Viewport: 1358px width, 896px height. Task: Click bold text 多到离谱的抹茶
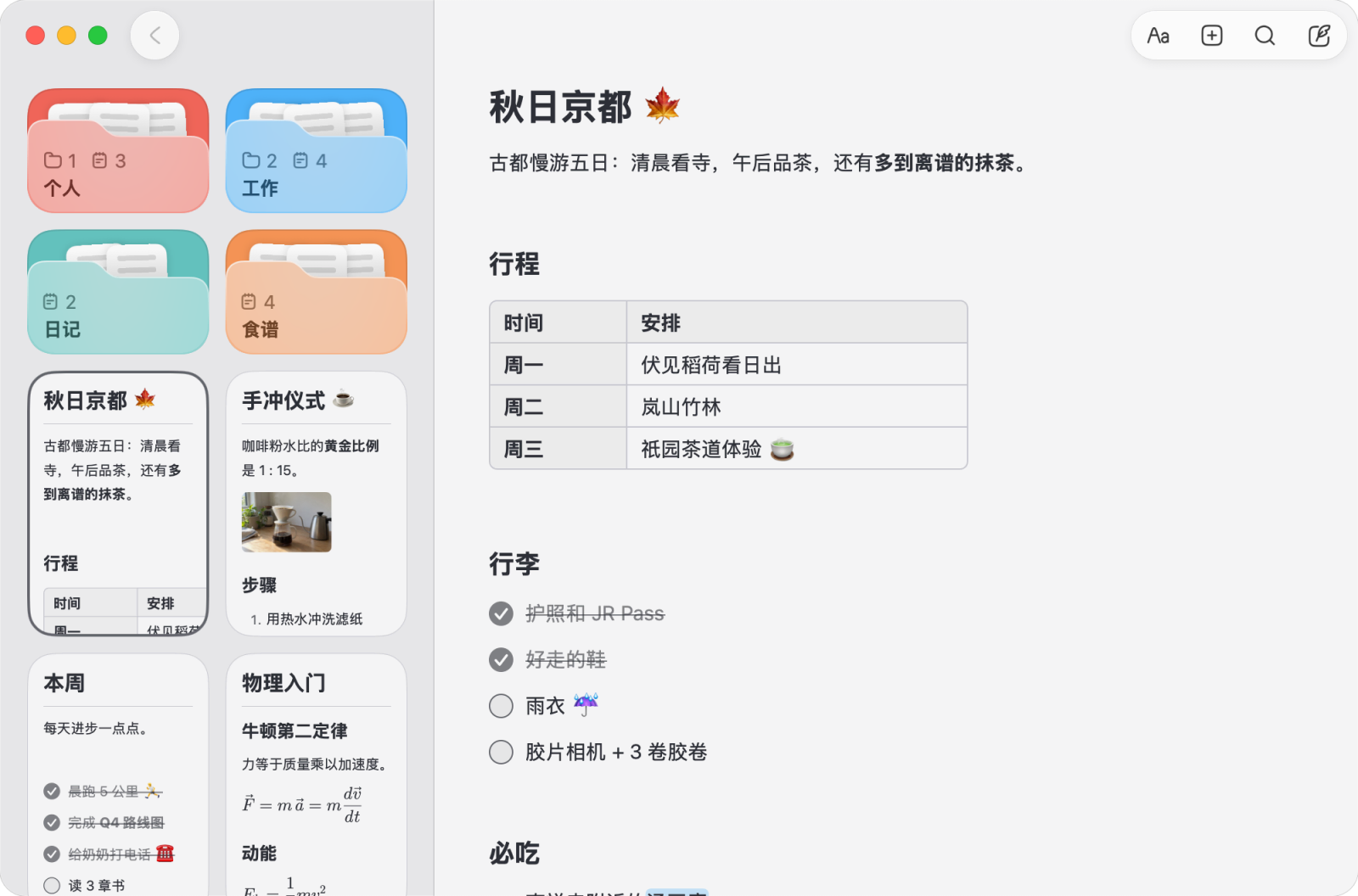pyautogui.click(x=944, y=163)
